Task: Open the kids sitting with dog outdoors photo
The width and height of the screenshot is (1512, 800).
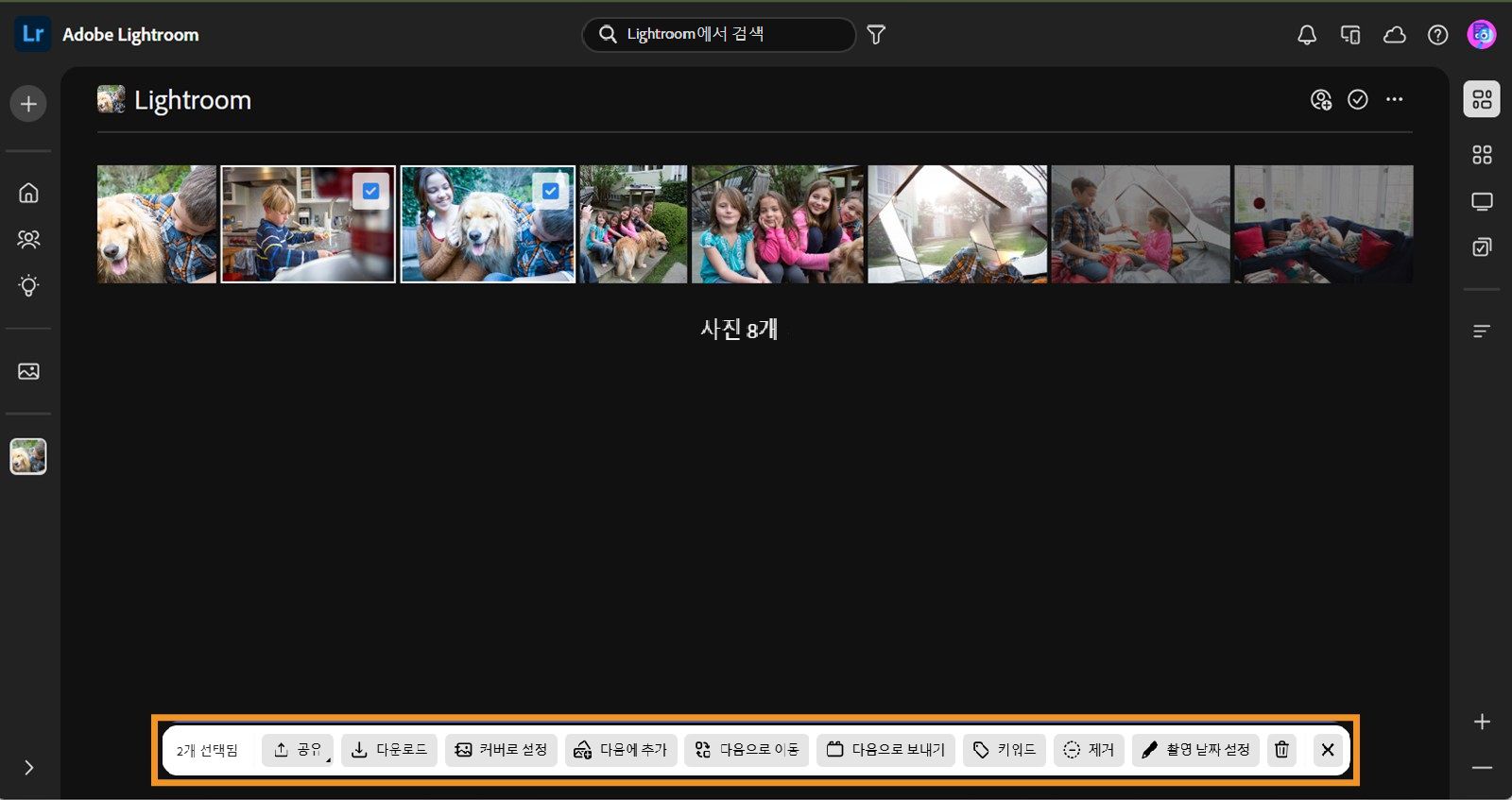Action: (633, 224)
